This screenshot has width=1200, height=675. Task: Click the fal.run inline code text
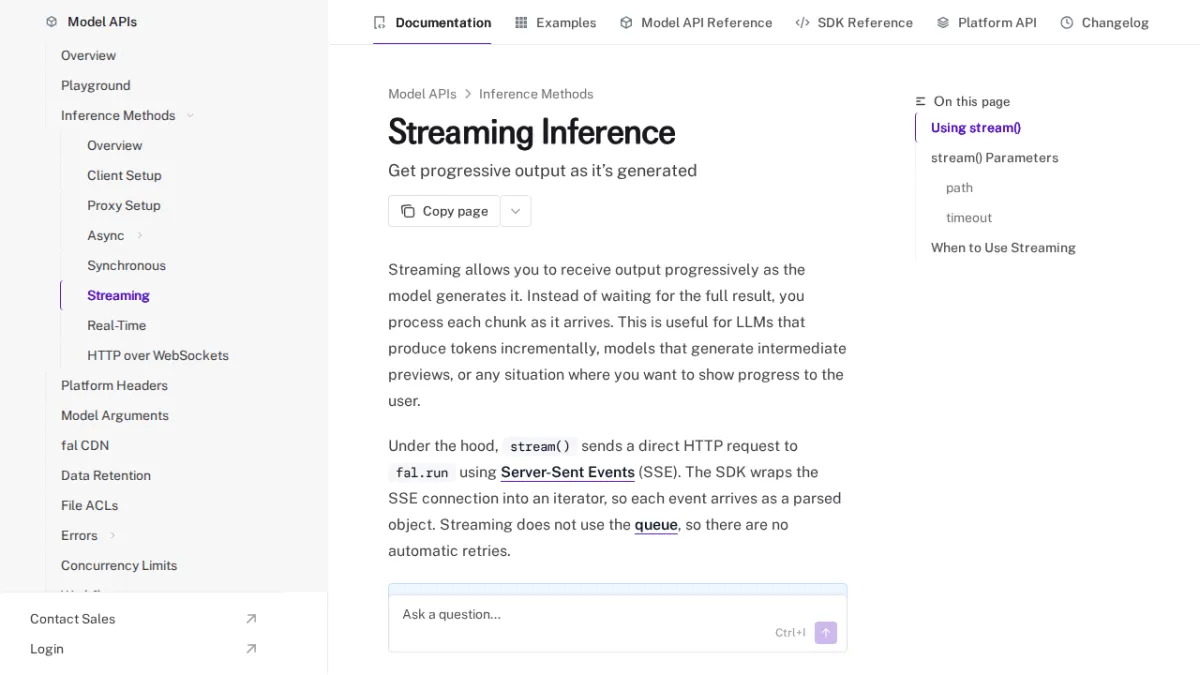pyautogui.click(x=422, y=473)
